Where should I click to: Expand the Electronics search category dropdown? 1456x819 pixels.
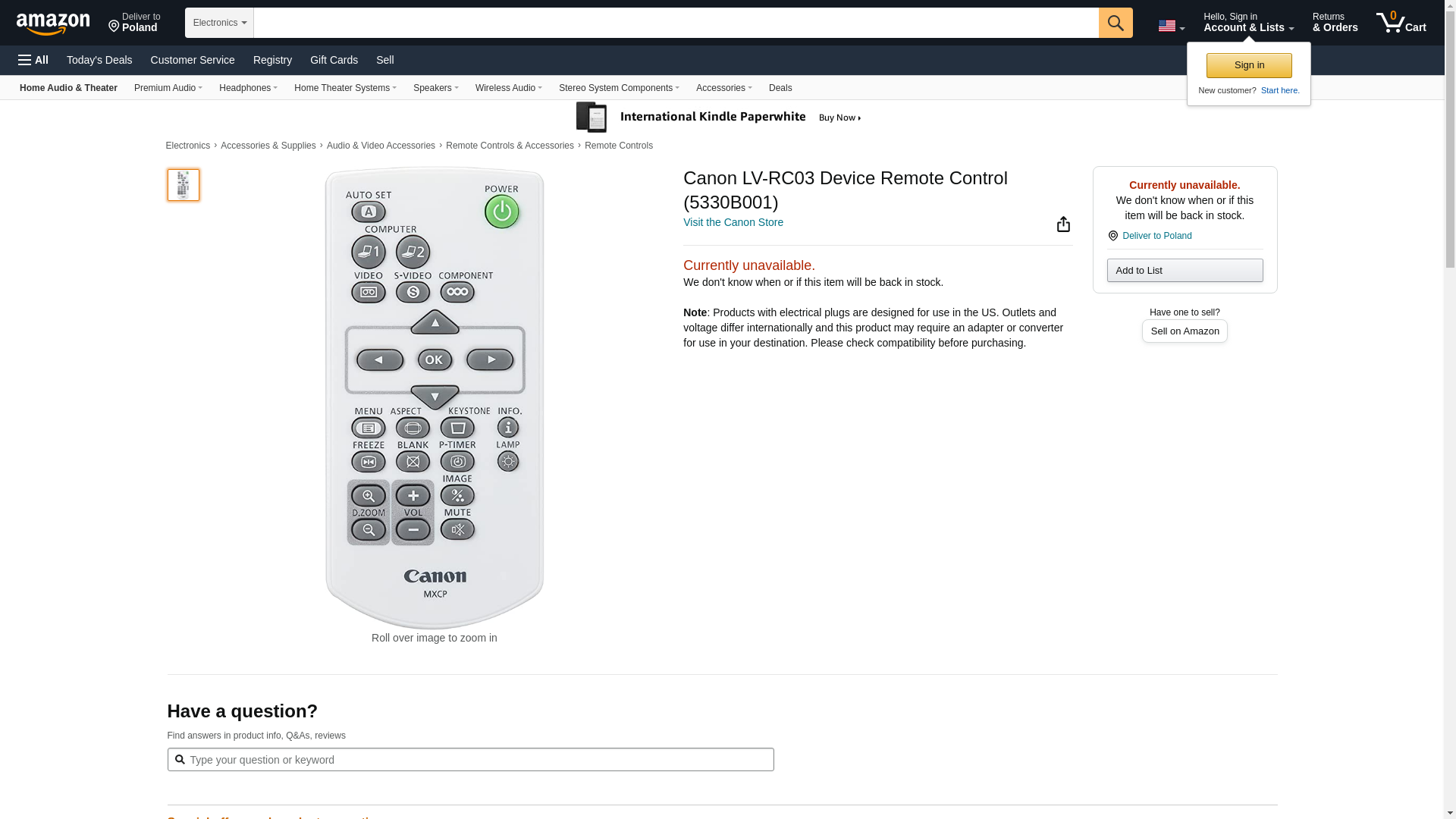coord(219,23)
